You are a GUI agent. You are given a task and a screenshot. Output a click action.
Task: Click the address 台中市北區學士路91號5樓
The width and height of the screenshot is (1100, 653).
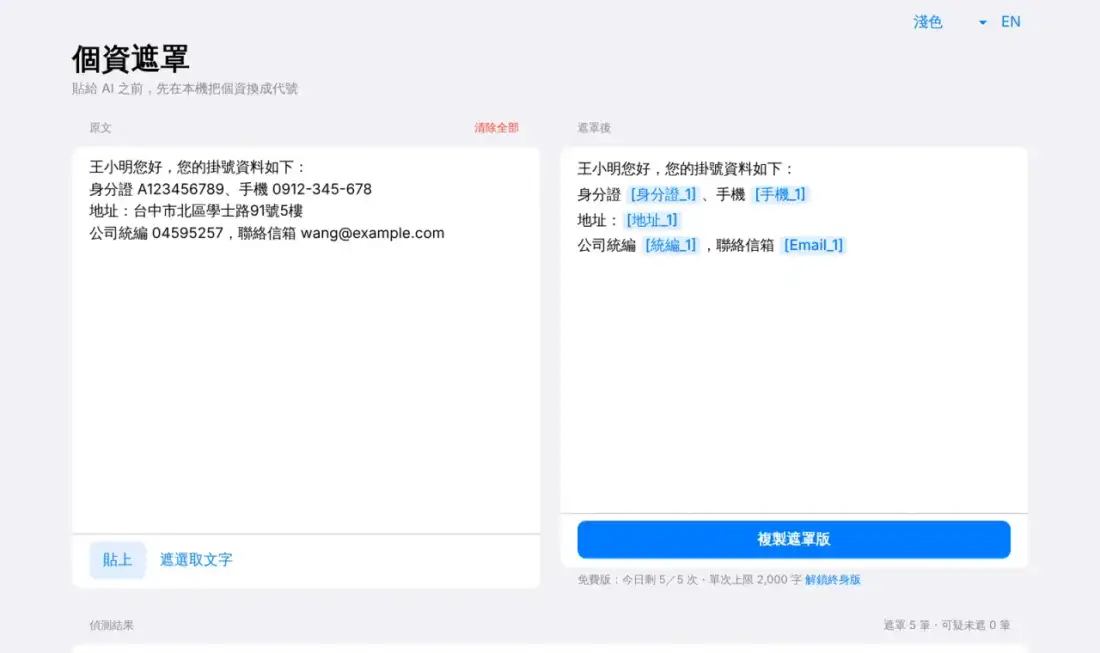(x=218, y=211)
